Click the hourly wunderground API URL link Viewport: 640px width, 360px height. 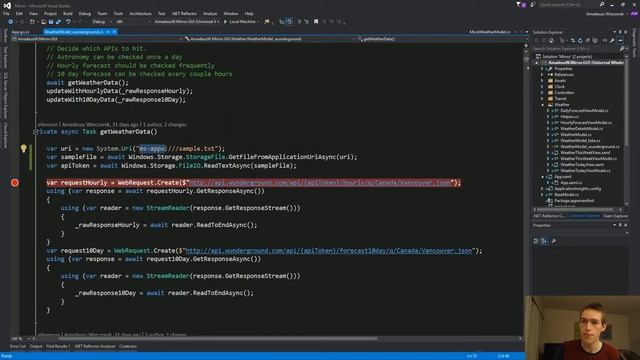coord(320,182)
